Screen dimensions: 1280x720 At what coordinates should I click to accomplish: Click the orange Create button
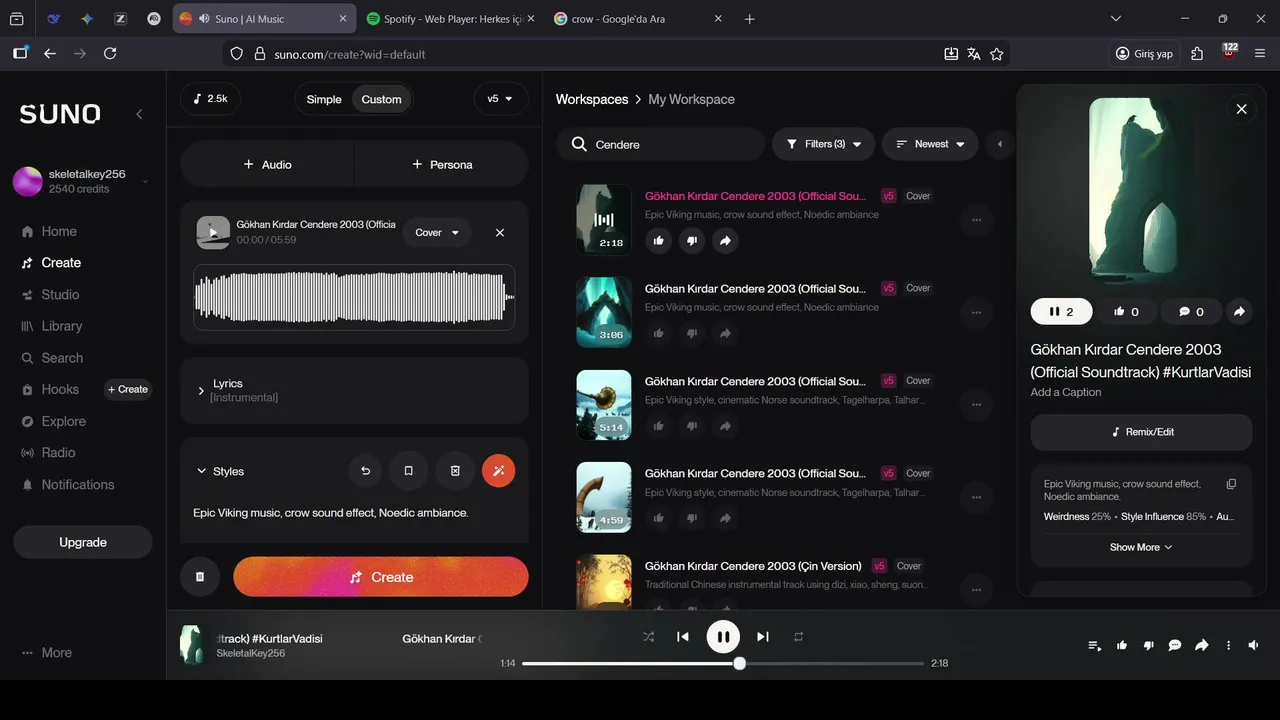coord(381,577)
